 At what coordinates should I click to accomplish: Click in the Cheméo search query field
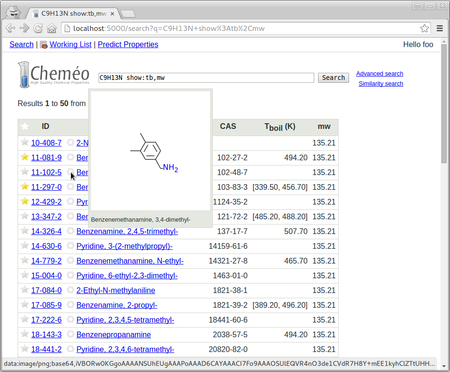click(206, 78)
